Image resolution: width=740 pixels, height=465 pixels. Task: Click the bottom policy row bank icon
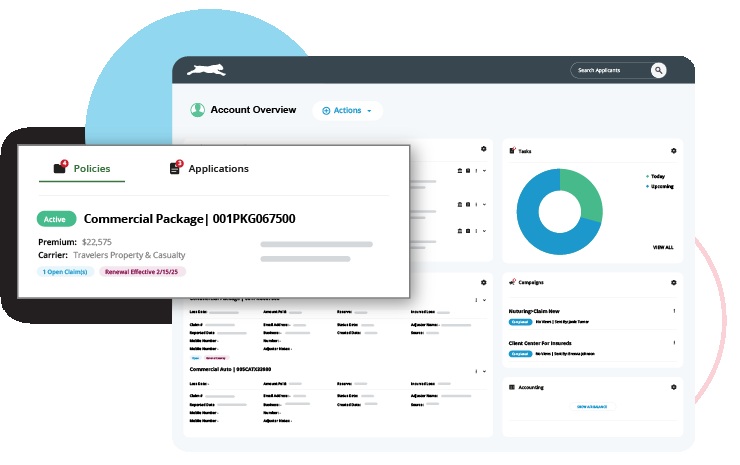(x=460, y=231)
